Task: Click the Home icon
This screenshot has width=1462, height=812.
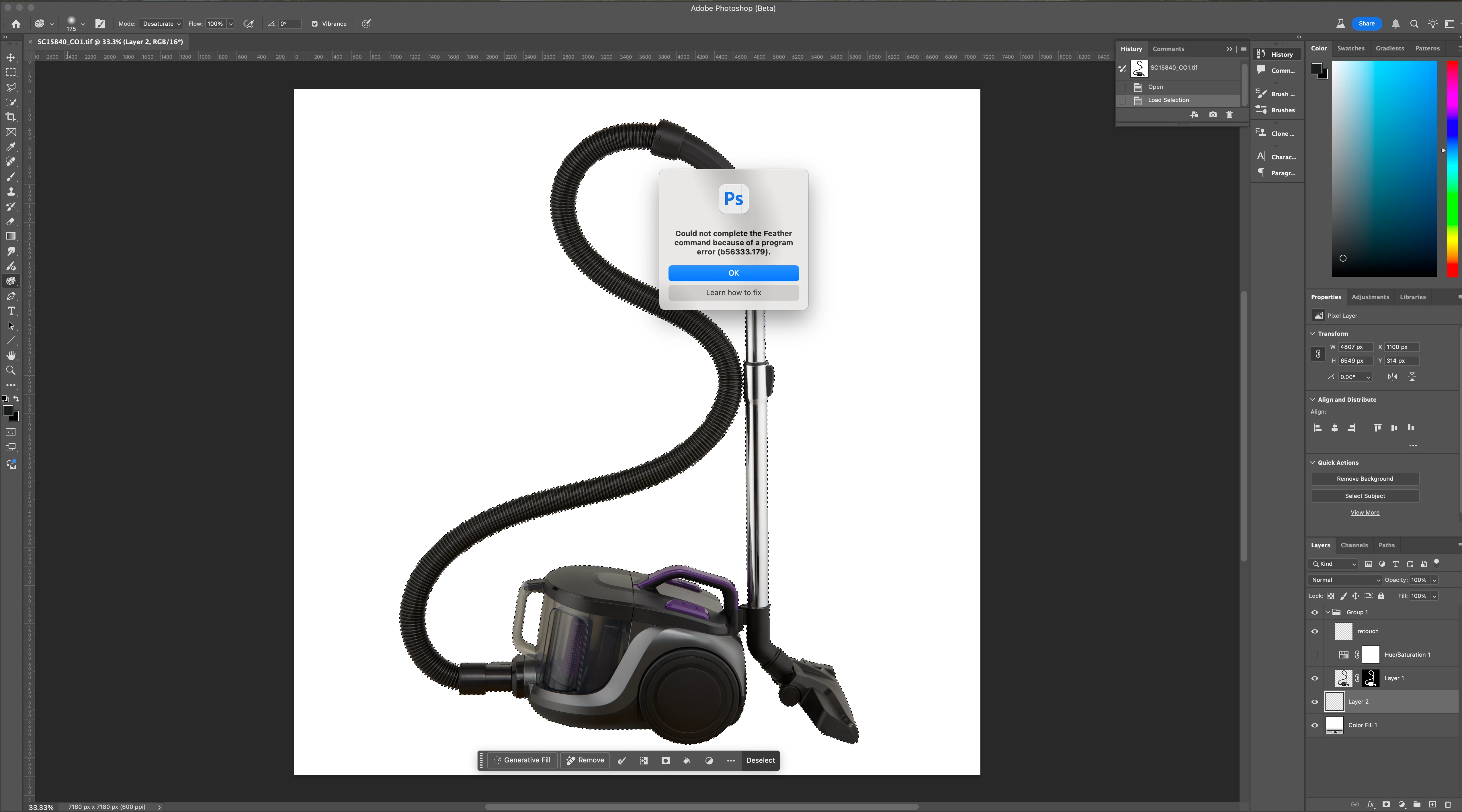Action: tap(16, 24)
